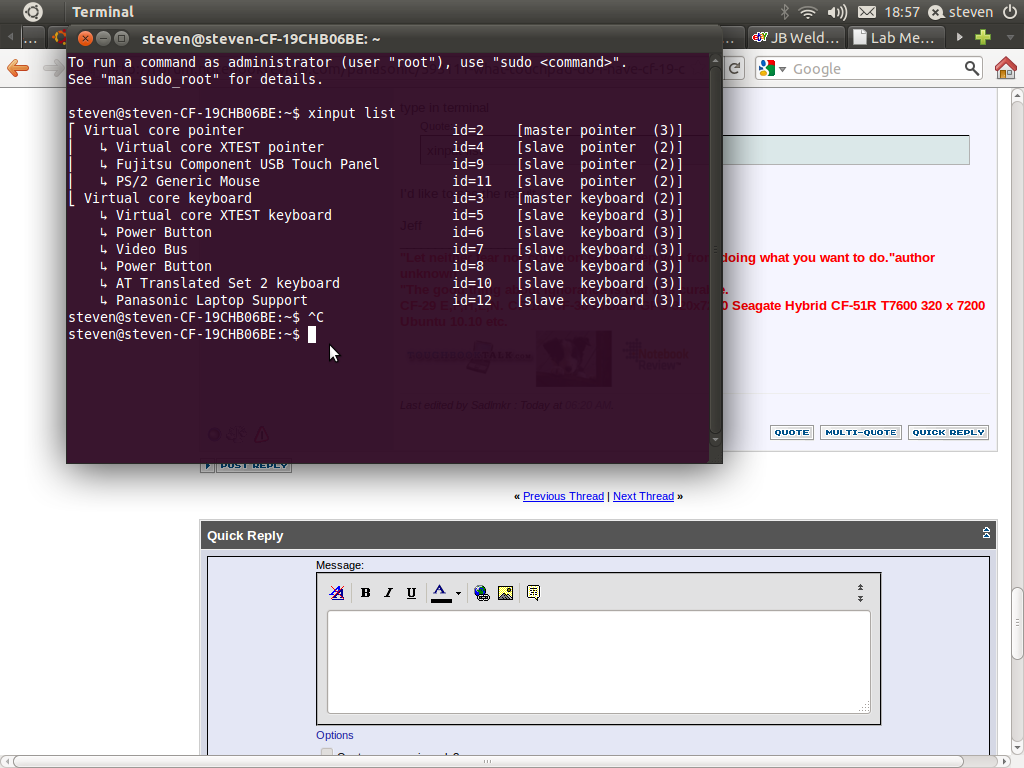Open the Google search engine dropdown
The image size is (1024, 768).
772,69
